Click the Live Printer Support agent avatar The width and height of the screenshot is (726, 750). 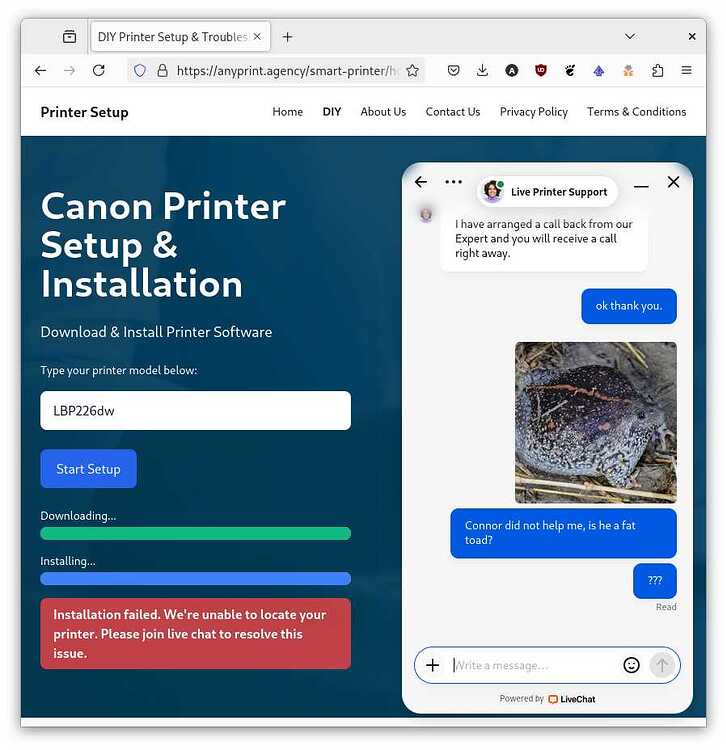tap(493, 191)
